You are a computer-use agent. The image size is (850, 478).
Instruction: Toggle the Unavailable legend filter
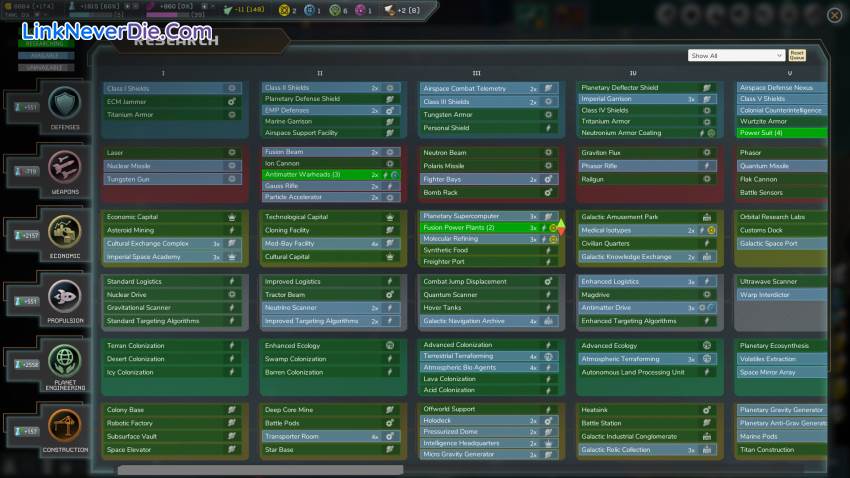pyautogui.click(x=43, y=67)
